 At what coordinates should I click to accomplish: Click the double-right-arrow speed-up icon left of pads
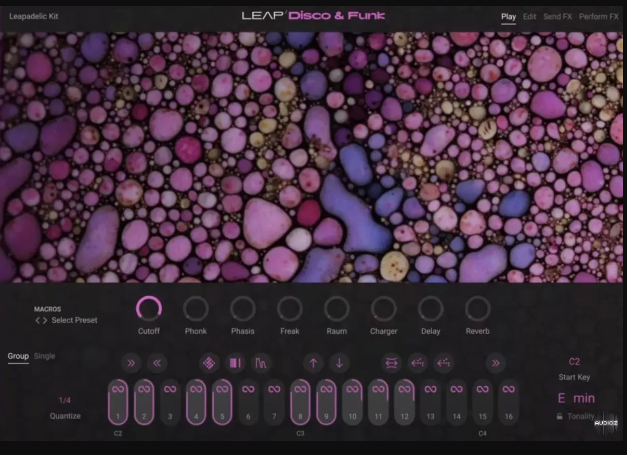[131, 363]
